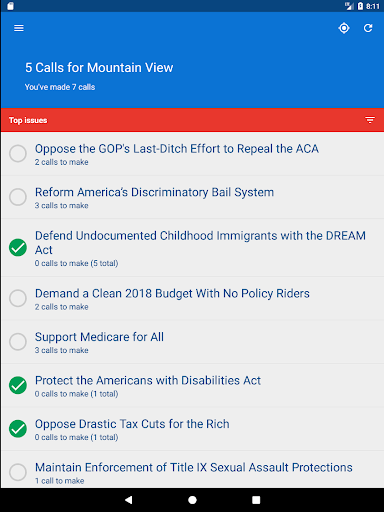Image resolution: width=384 pixels, height=512 pixels.
Task: Tap the battery status icon
Action: tap(360, 6)
